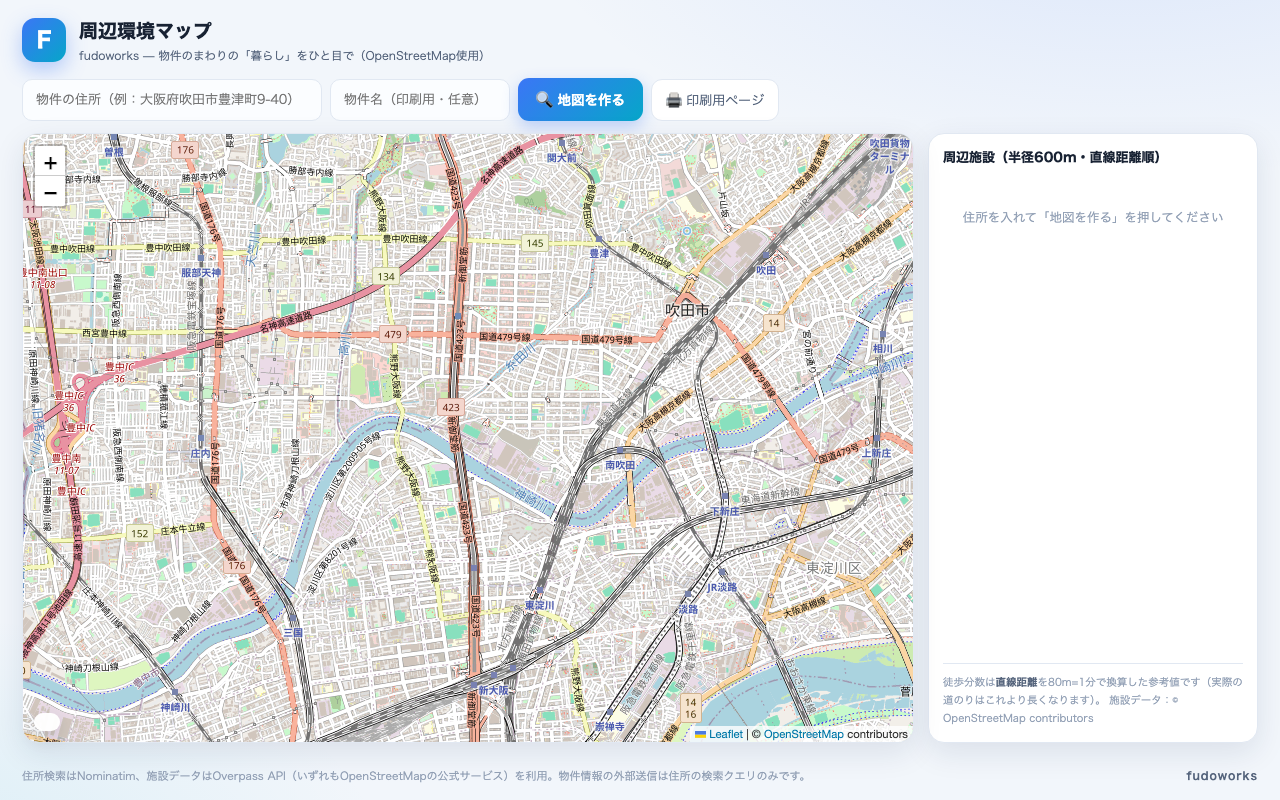This screenshot has width=1280, height=800.
Task: Click the 神崎川 station label on map
Action: (x=175, y=706)
